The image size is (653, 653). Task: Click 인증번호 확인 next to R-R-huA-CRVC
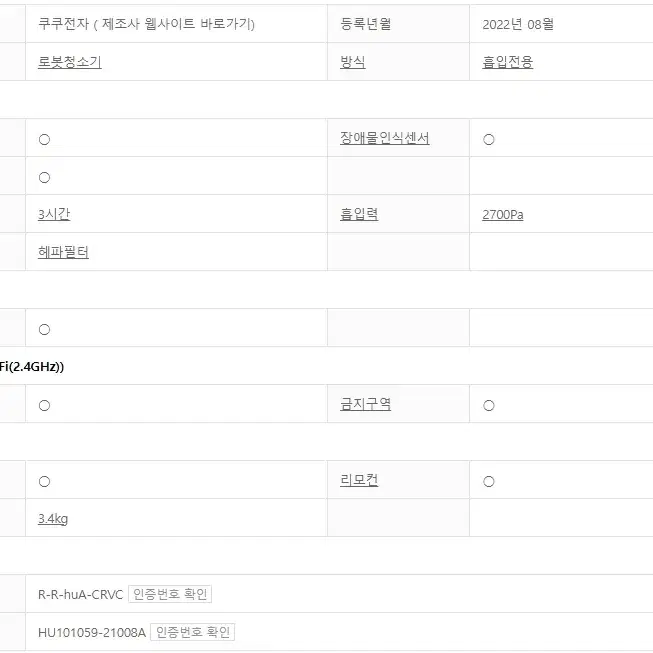[x=170, y=594]
